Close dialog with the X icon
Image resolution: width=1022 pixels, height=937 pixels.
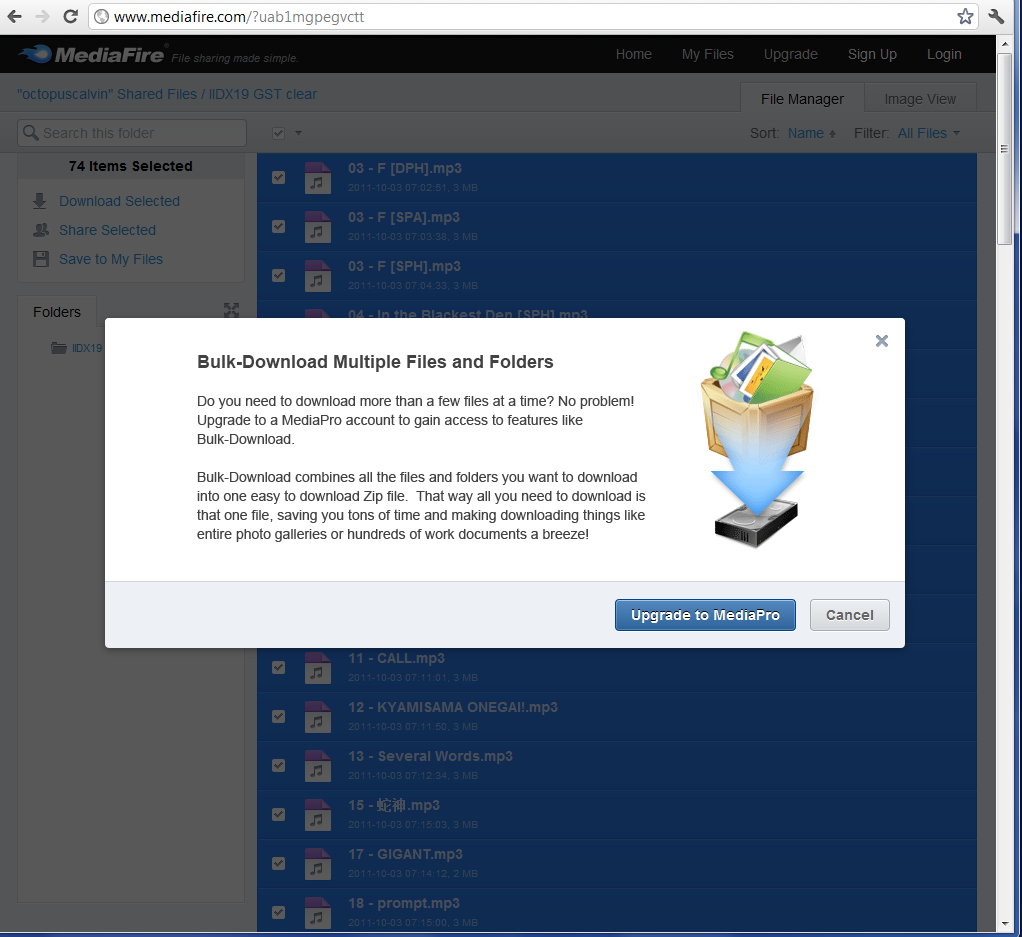pyautogui.click(x=881, y=341)
